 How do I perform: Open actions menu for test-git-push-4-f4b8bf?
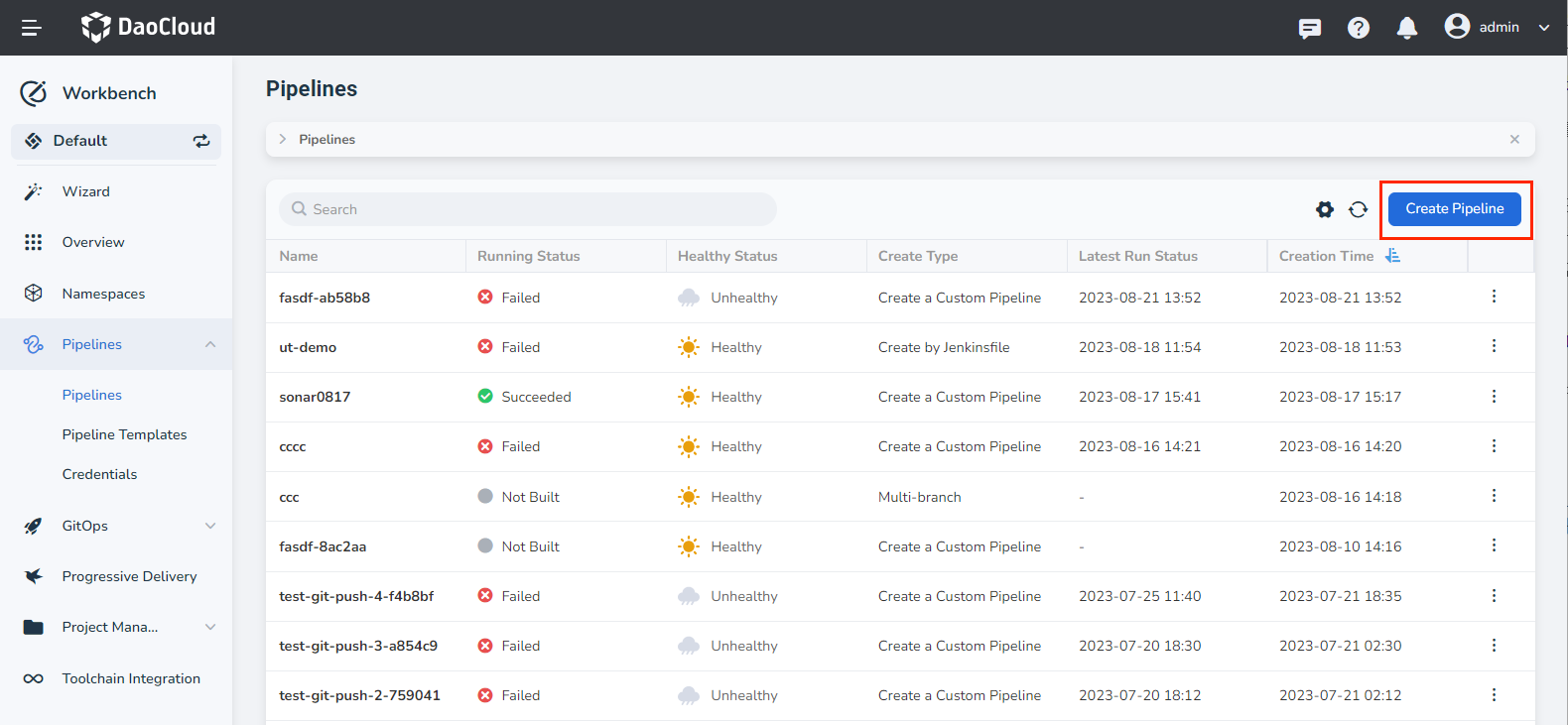pyautogui.click(x=1494, y=595)
